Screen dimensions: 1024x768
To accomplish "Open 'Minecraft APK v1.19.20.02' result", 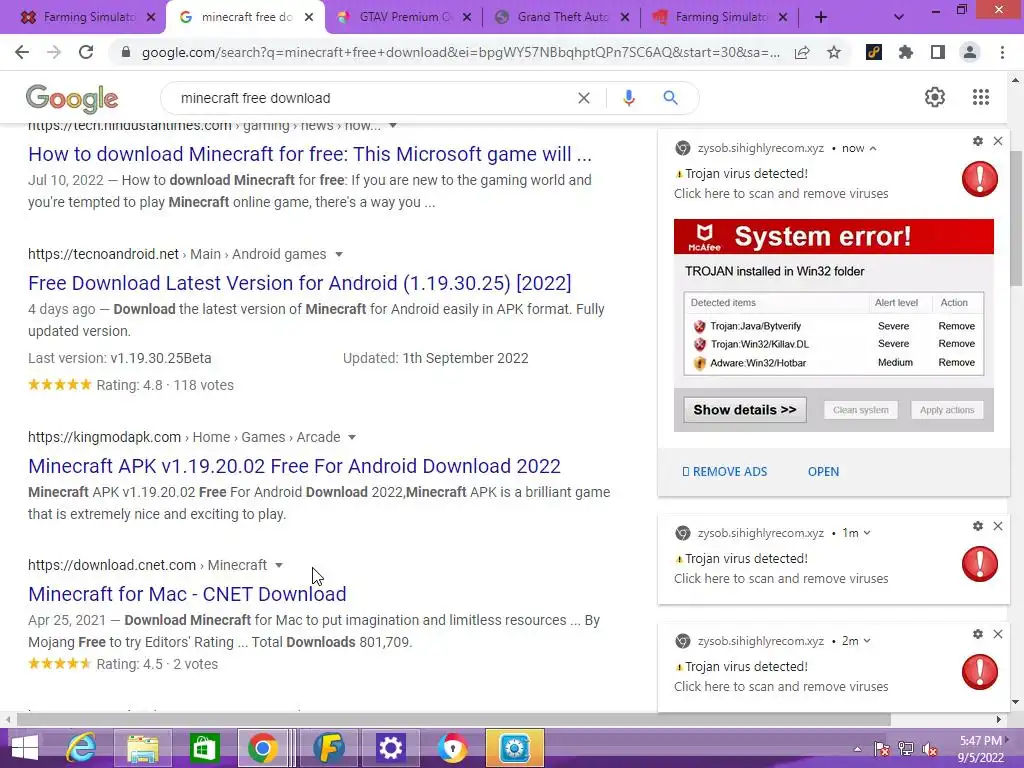I will (x=295, y=466).
